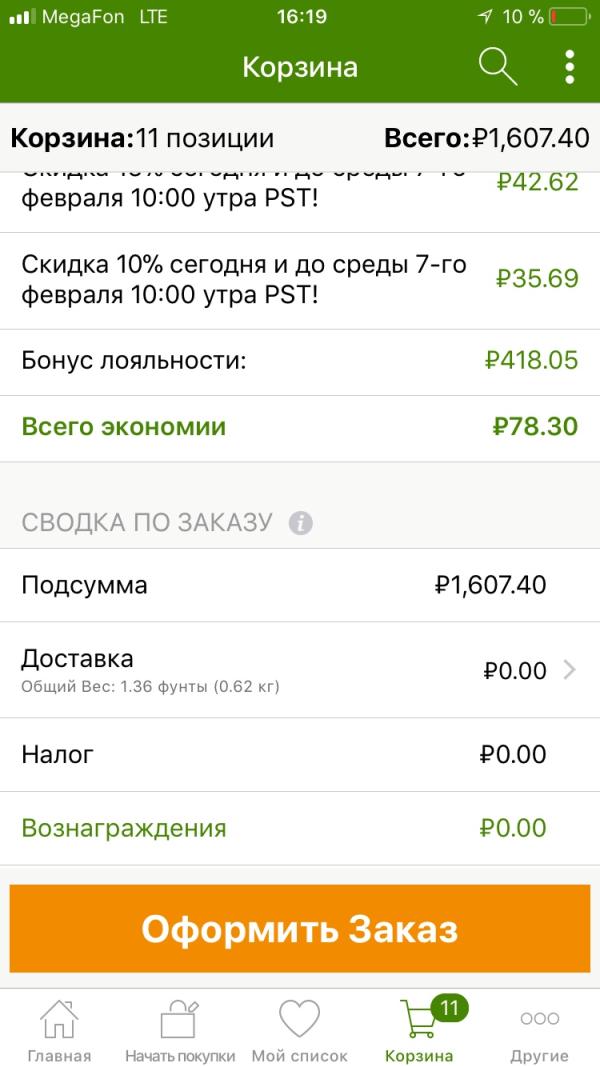
Task: Tap the ₽35.69 discount row
Action: click(x=300, y=280)
